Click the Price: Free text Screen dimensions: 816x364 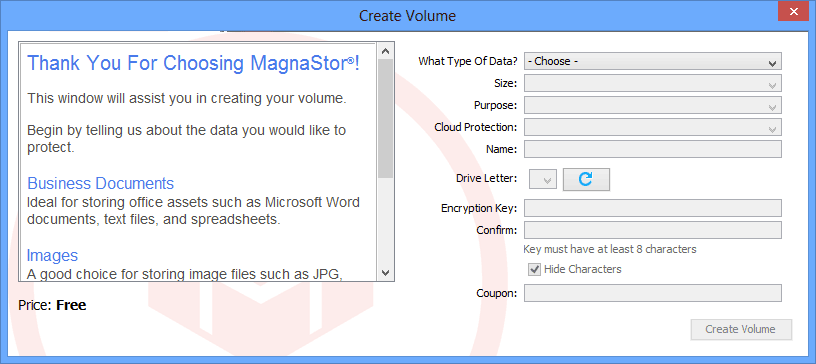click(x=52, y=305)
